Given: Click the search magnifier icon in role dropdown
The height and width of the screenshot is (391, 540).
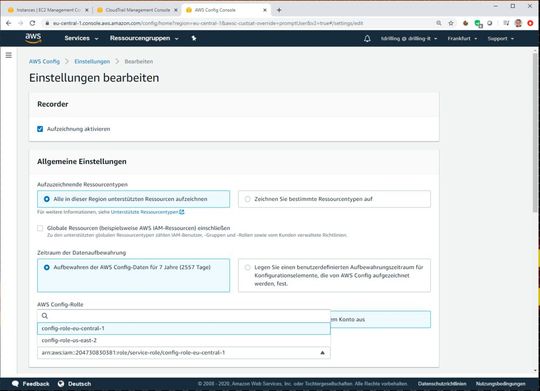Looking at the screenshot, I should tap(45, 316).
